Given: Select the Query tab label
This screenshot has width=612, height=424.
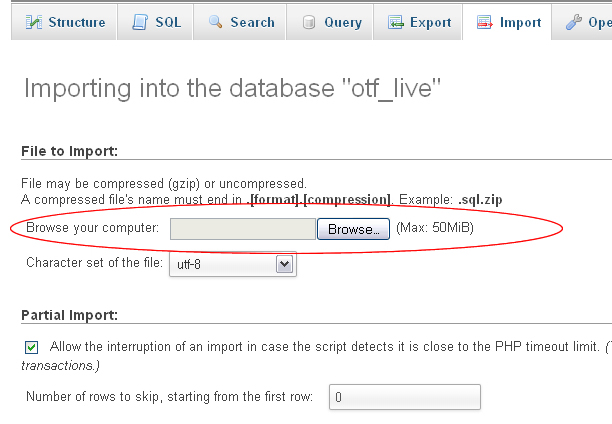Looking at the screenshot, I should tap(343, 22).
